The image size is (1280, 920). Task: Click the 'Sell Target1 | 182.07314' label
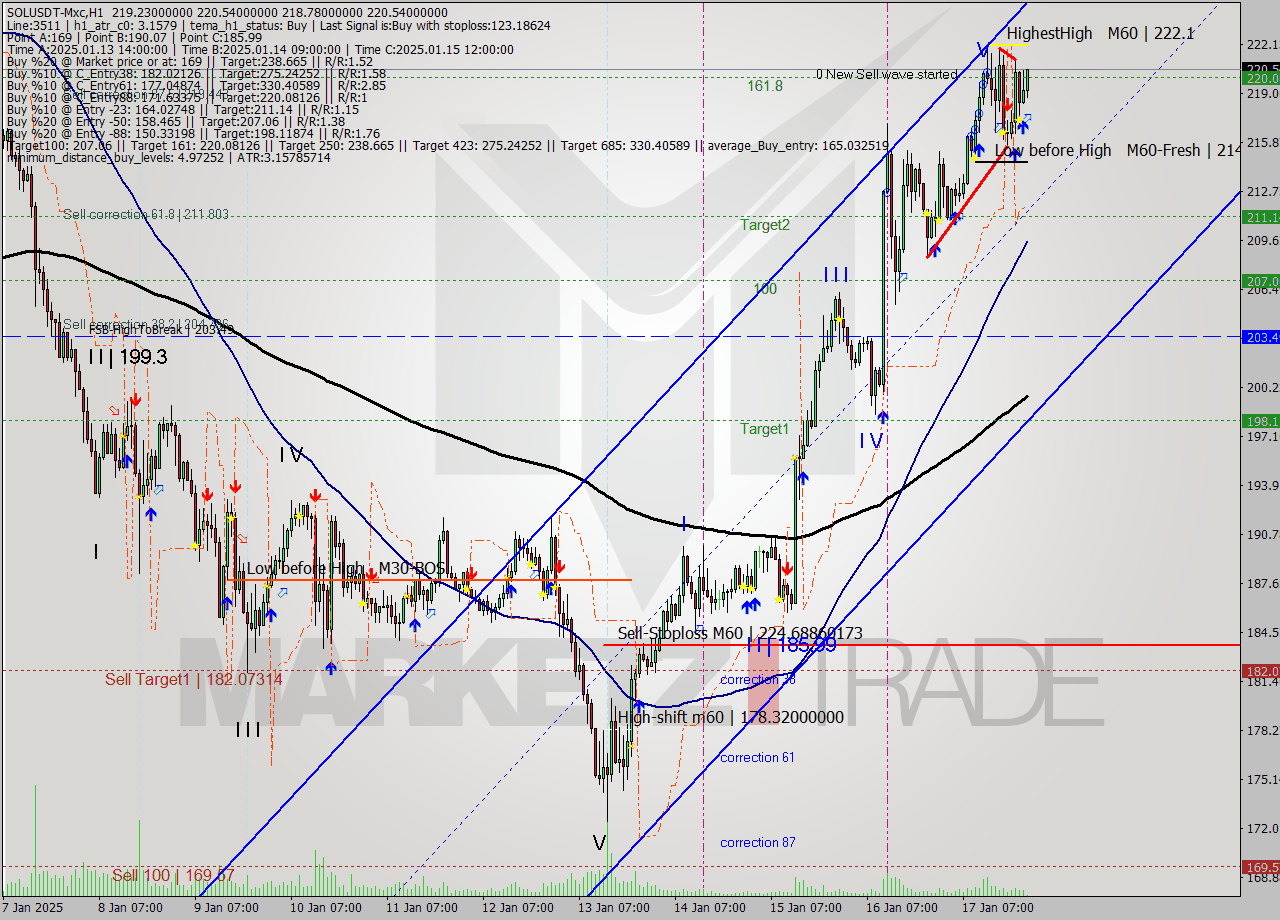click(194, 680)
